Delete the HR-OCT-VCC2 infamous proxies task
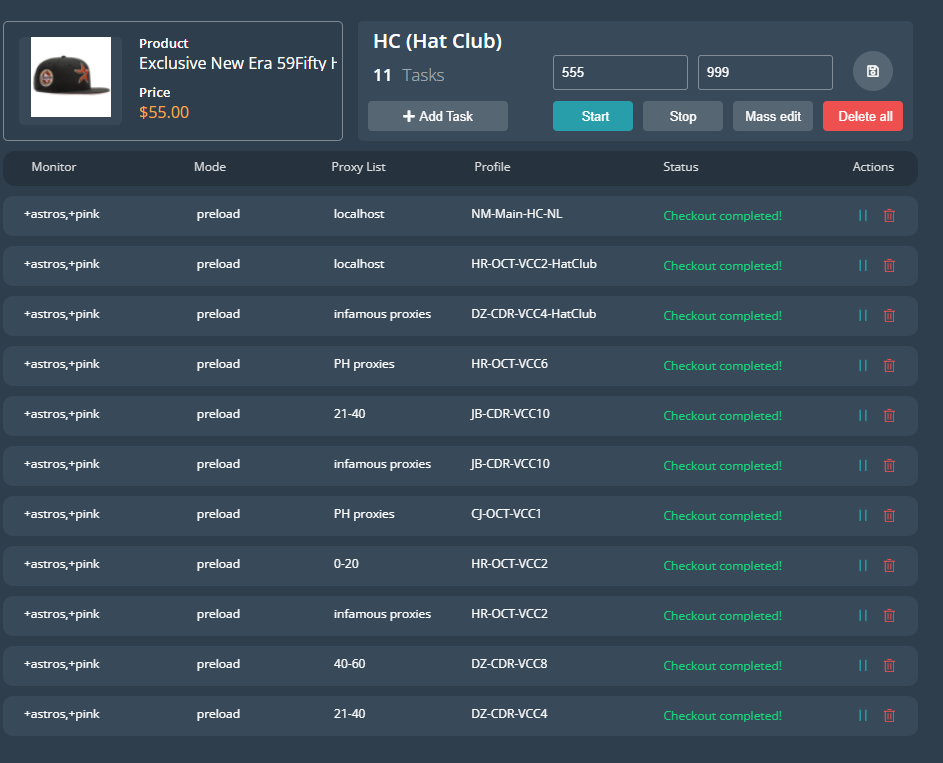943x763 pixels. click(x=889, y=615)
